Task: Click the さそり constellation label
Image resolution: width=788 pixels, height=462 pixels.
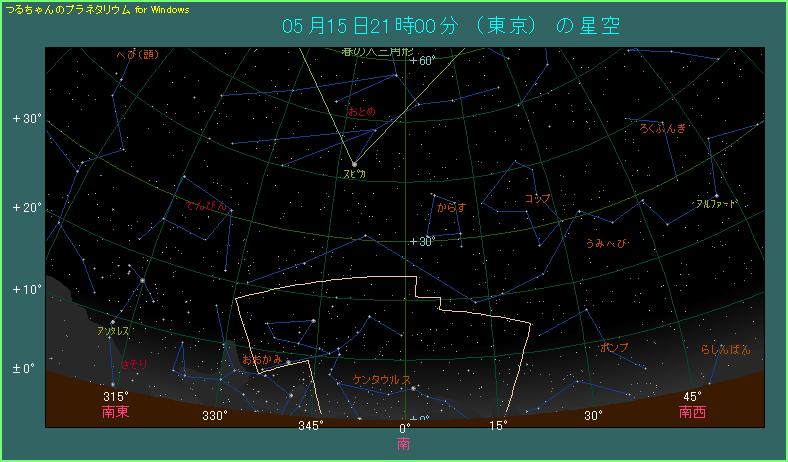Action: tap(133, 364)
